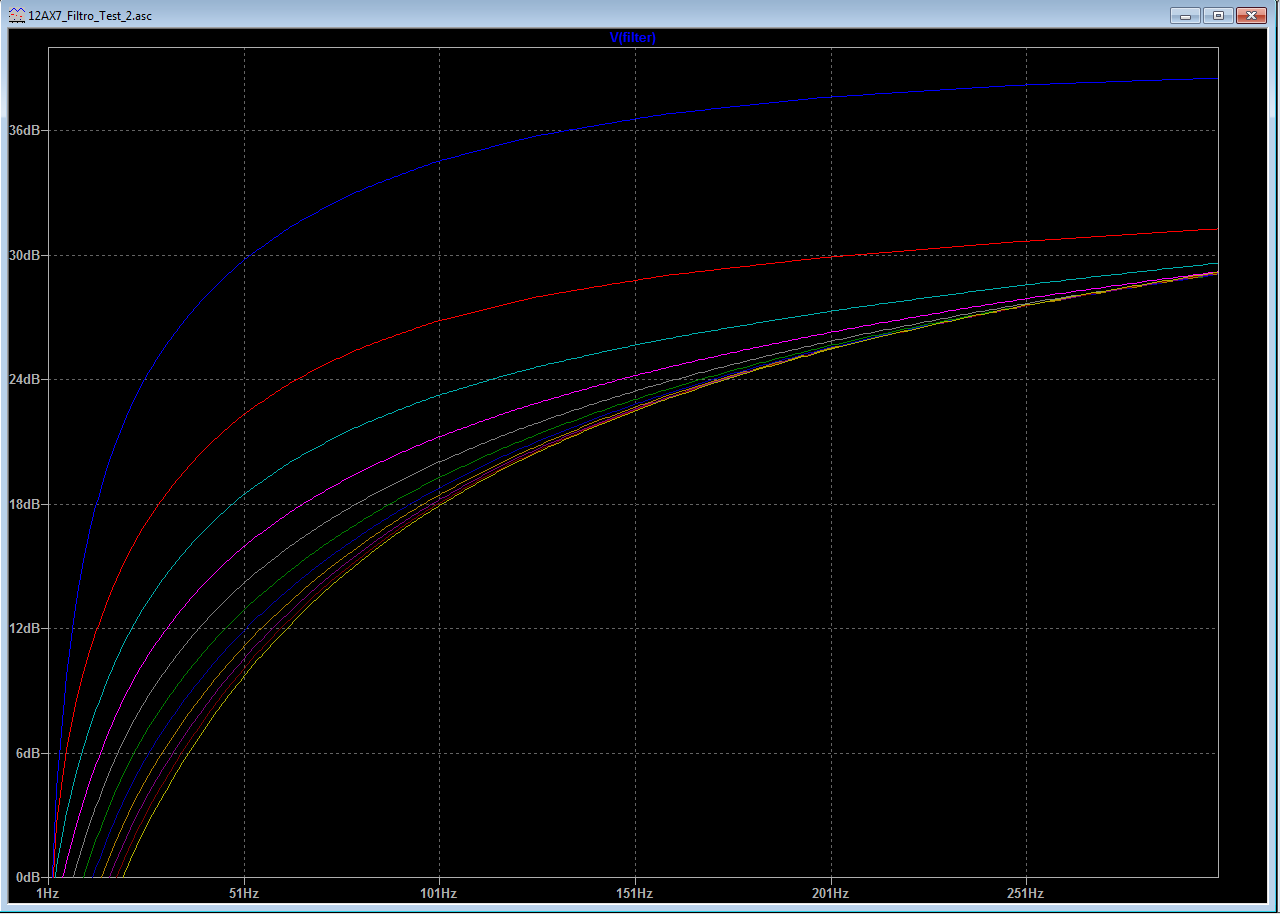Close the waveform plot window

click(x=1251, y=15)
